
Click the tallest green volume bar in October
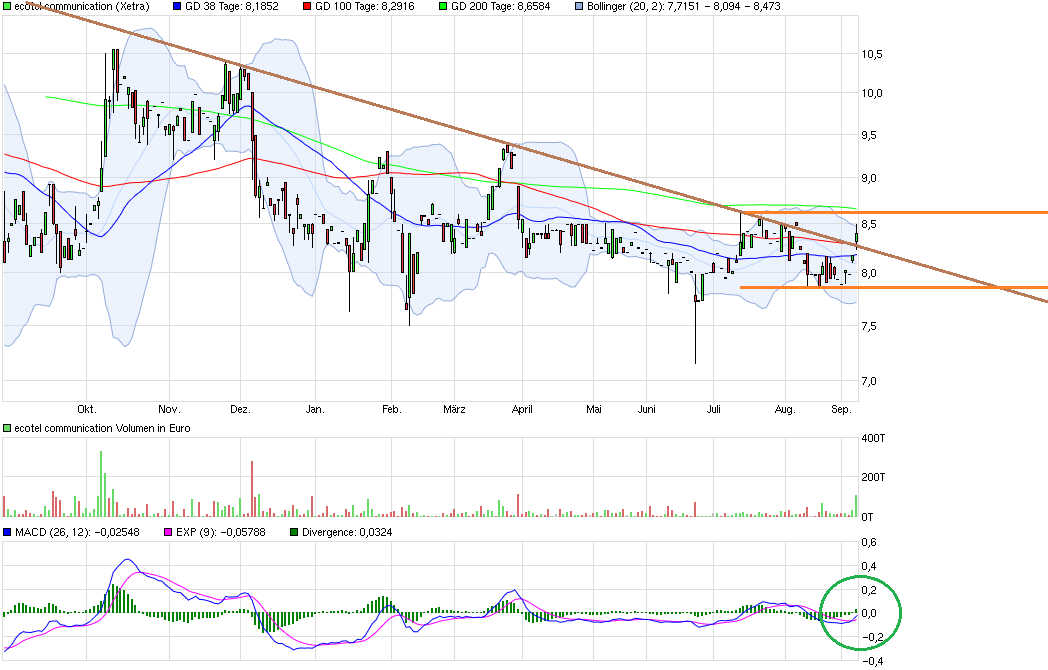point(101,484)
